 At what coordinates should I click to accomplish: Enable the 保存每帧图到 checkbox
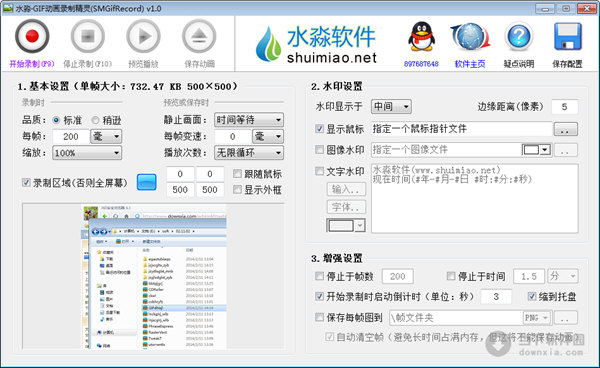click(320, 317)
